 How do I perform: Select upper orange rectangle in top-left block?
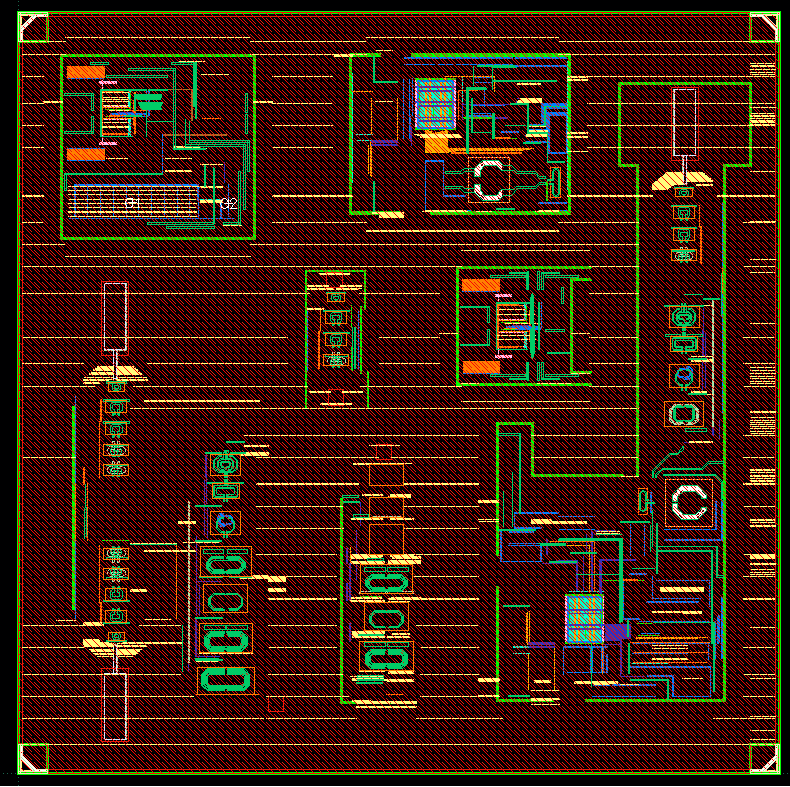tap(86, 72)
